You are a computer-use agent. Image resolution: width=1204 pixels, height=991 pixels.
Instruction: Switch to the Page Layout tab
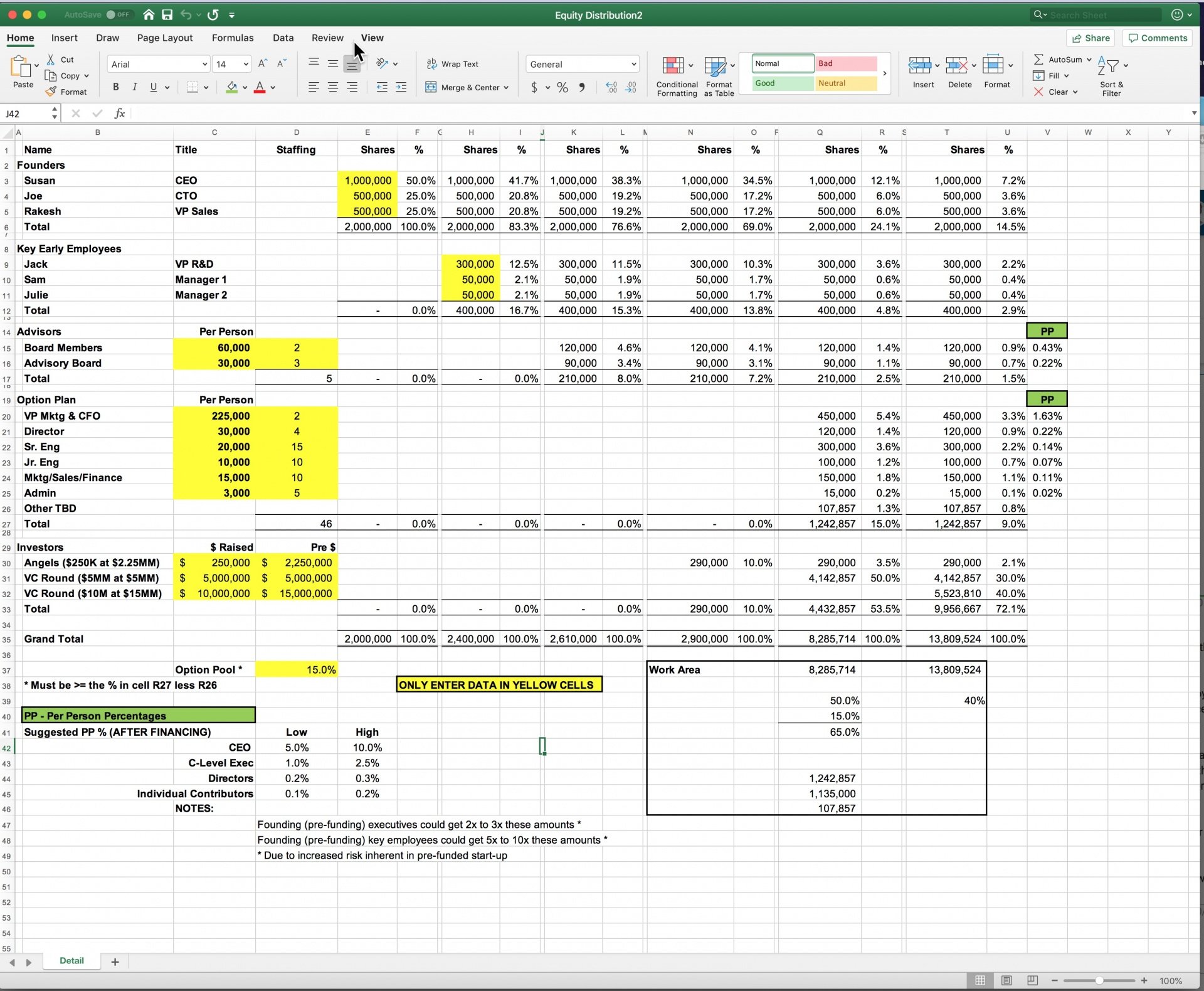point(165,38)
